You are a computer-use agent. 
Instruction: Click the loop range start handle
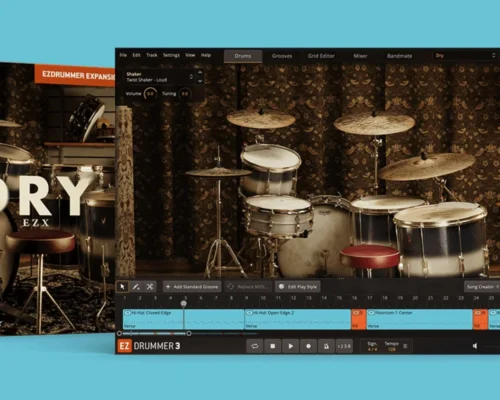tap(119, 333)
